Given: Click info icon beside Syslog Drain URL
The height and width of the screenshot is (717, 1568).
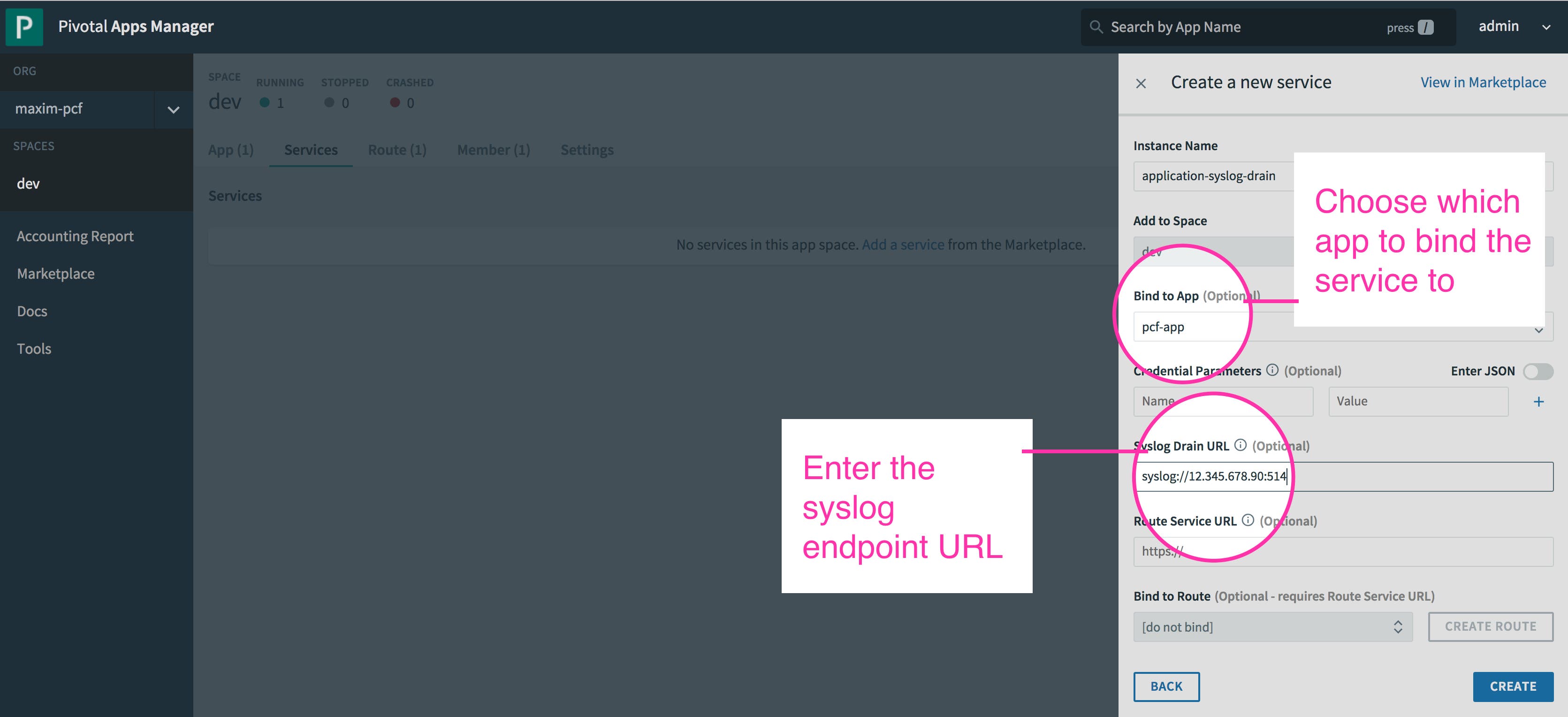Looking at the screenshot, I should pyautogui.click(x=1240, y=445).
